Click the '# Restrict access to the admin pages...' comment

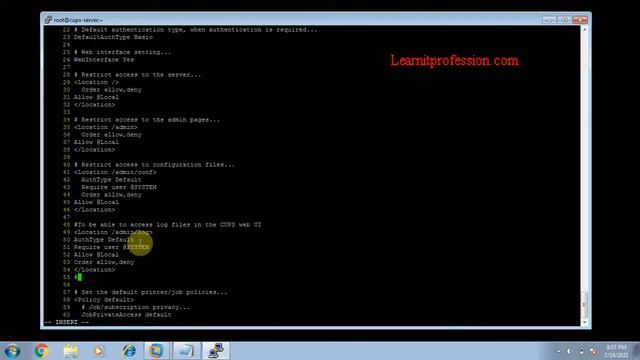[x=147, y=120]
